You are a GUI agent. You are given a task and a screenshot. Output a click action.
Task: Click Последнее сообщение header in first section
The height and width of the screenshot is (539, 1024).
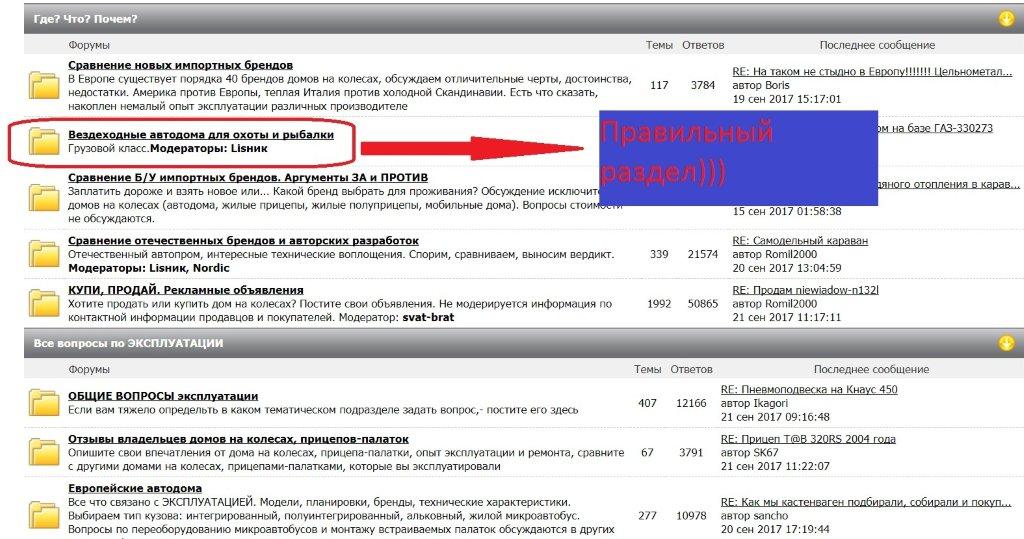877,45
